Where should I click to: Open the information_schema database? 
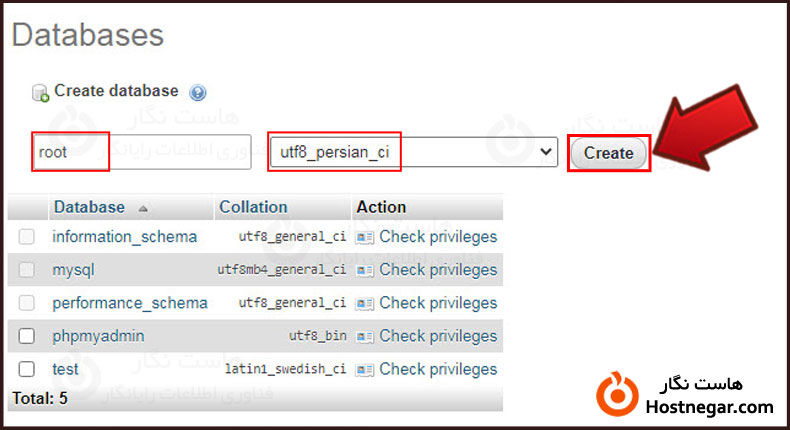(124, 237)
